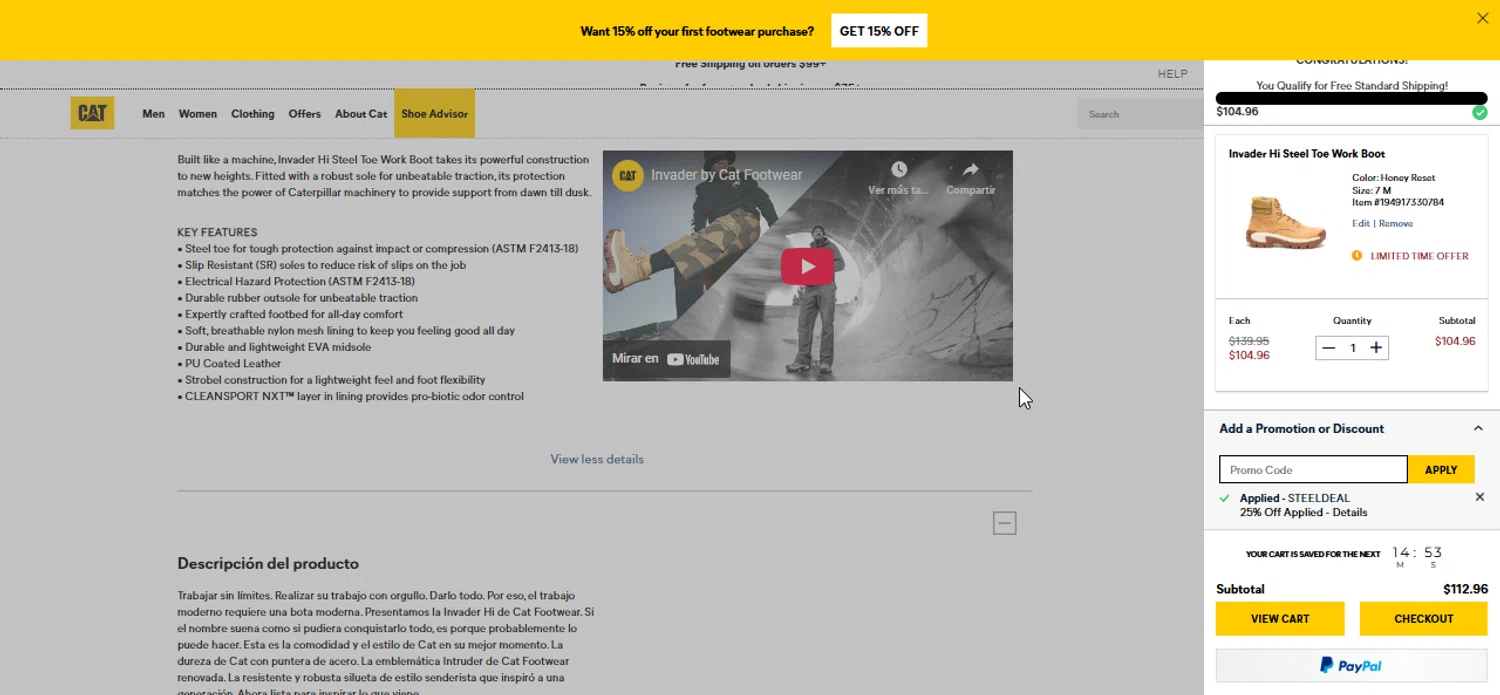Click the $112.96 subtotal amount
The height and width of the screenshot is (695, 1500).
(x=1466, y=589)
